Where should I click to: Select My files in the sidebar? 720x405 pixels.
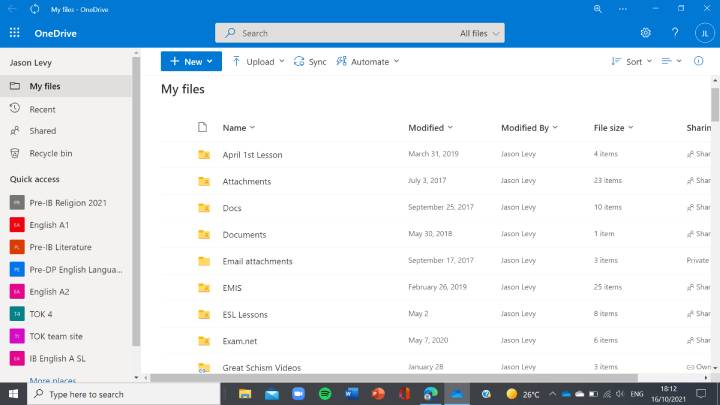pyautogui.click(x=66, y=86)
